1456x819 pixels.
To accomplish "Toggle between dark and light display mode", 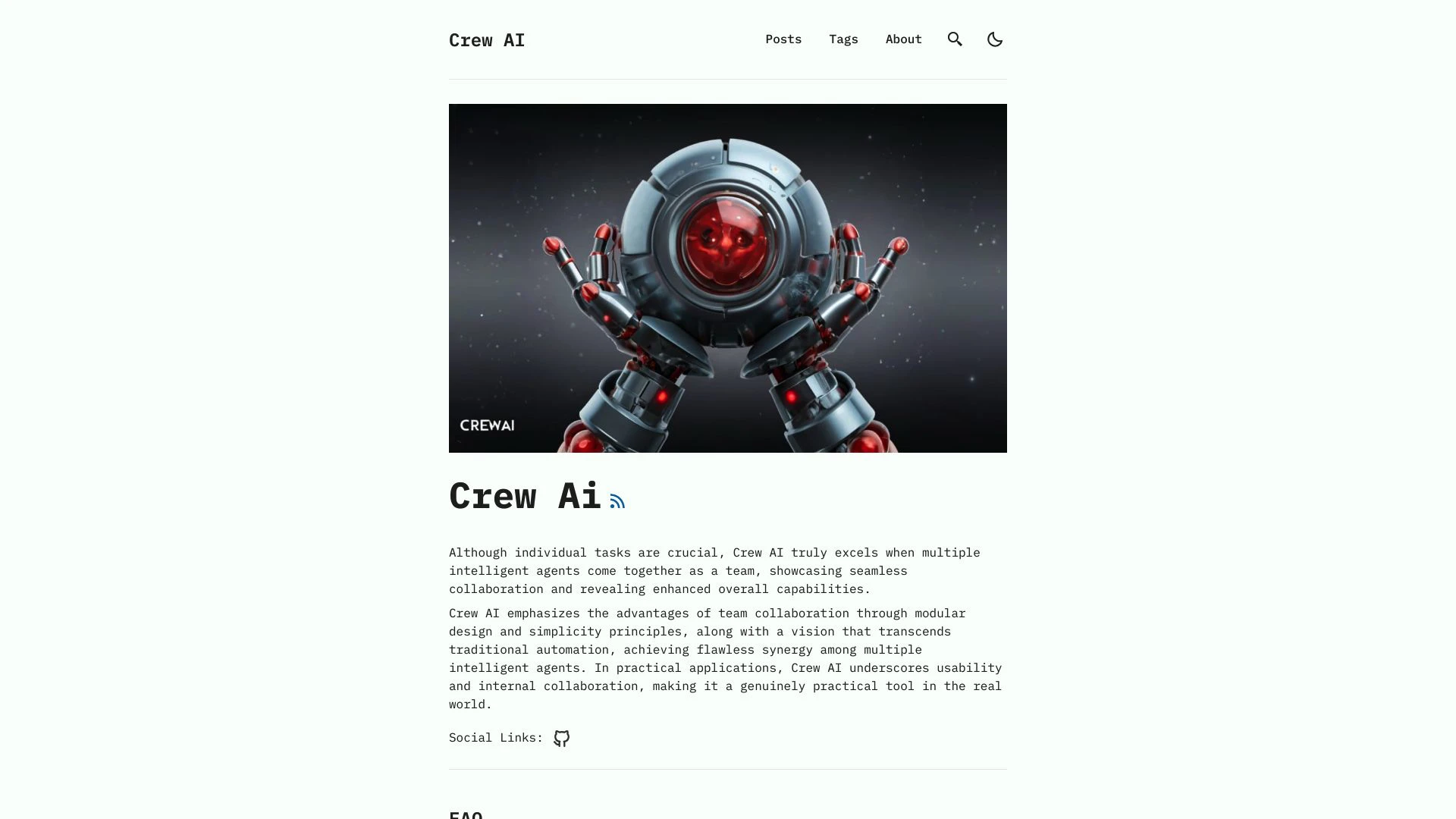I will (x=994, y=39).
